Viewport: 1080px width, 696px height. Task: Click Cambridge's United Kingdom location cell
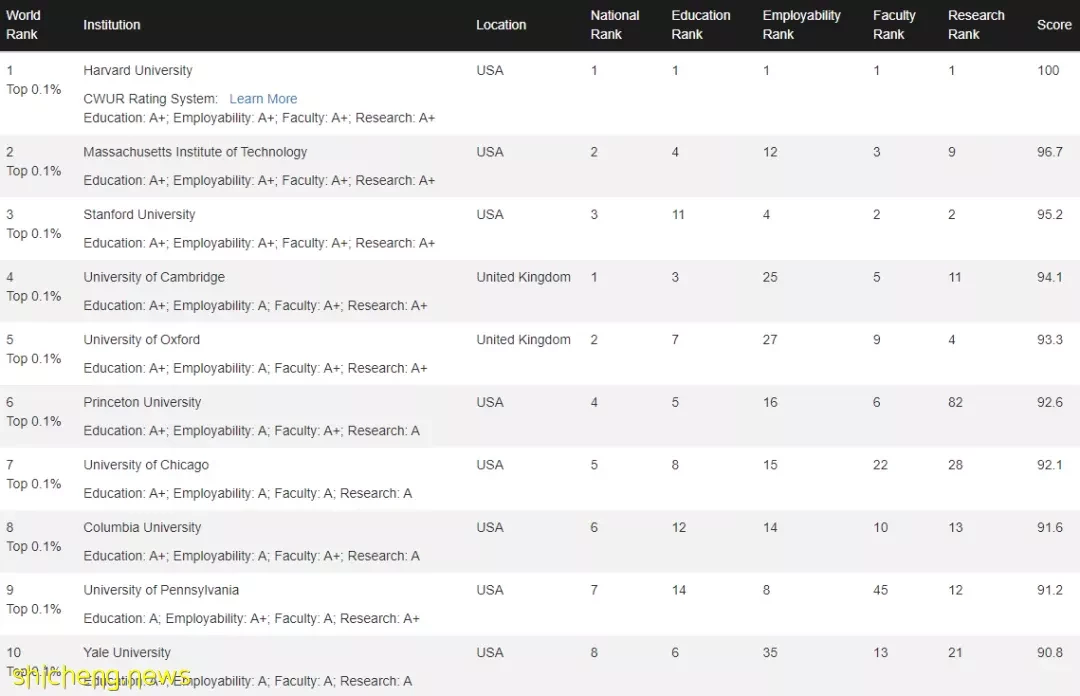[523, 277]
